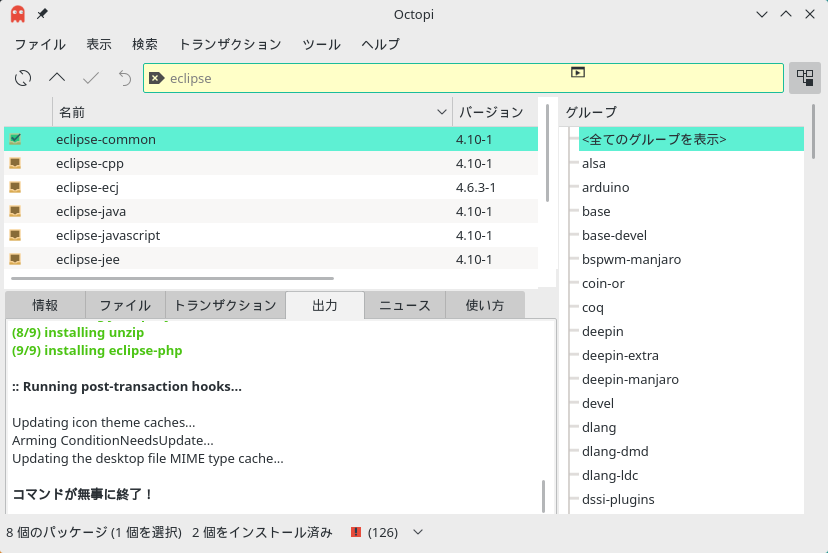828x553 pixels.
Task: Sort by バージョン column header
Action: [x=495, y=112]
